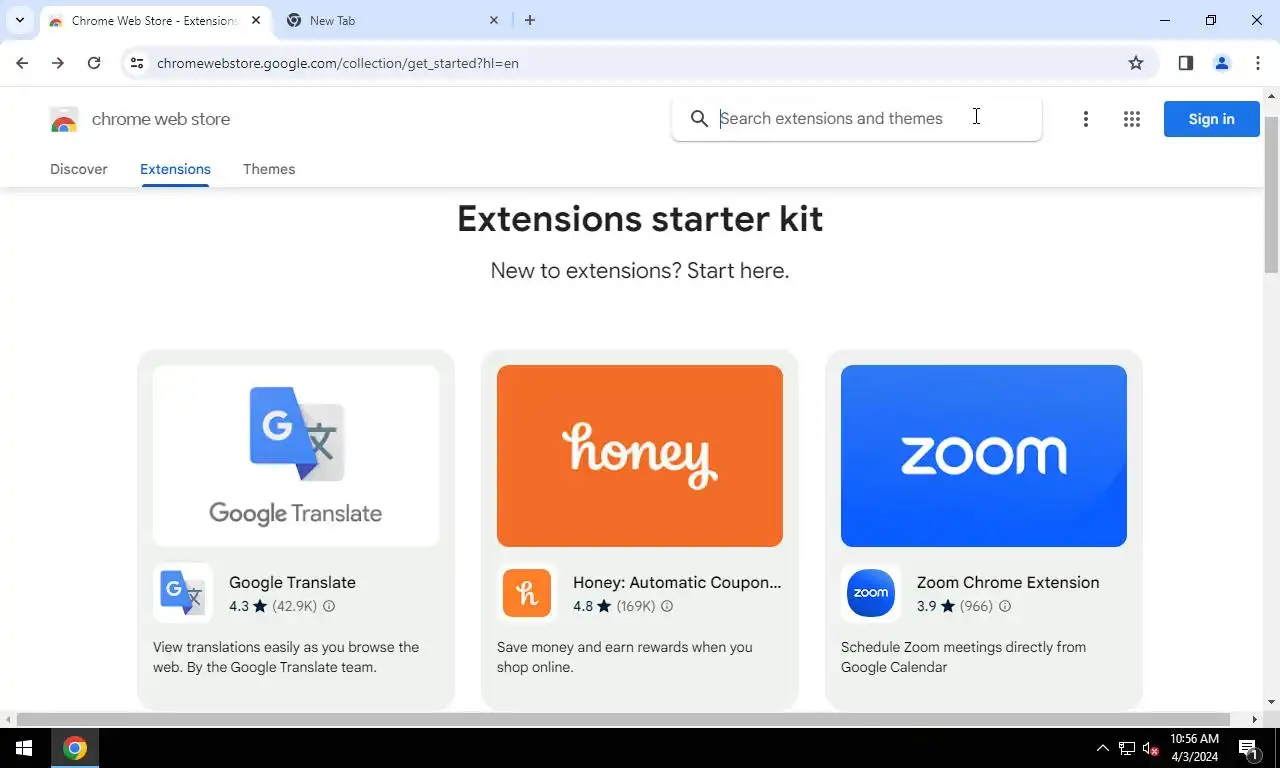Click the horizontal scrollbar thumb
Viewport: 1280px width, 768px height.
coord(623,719)
